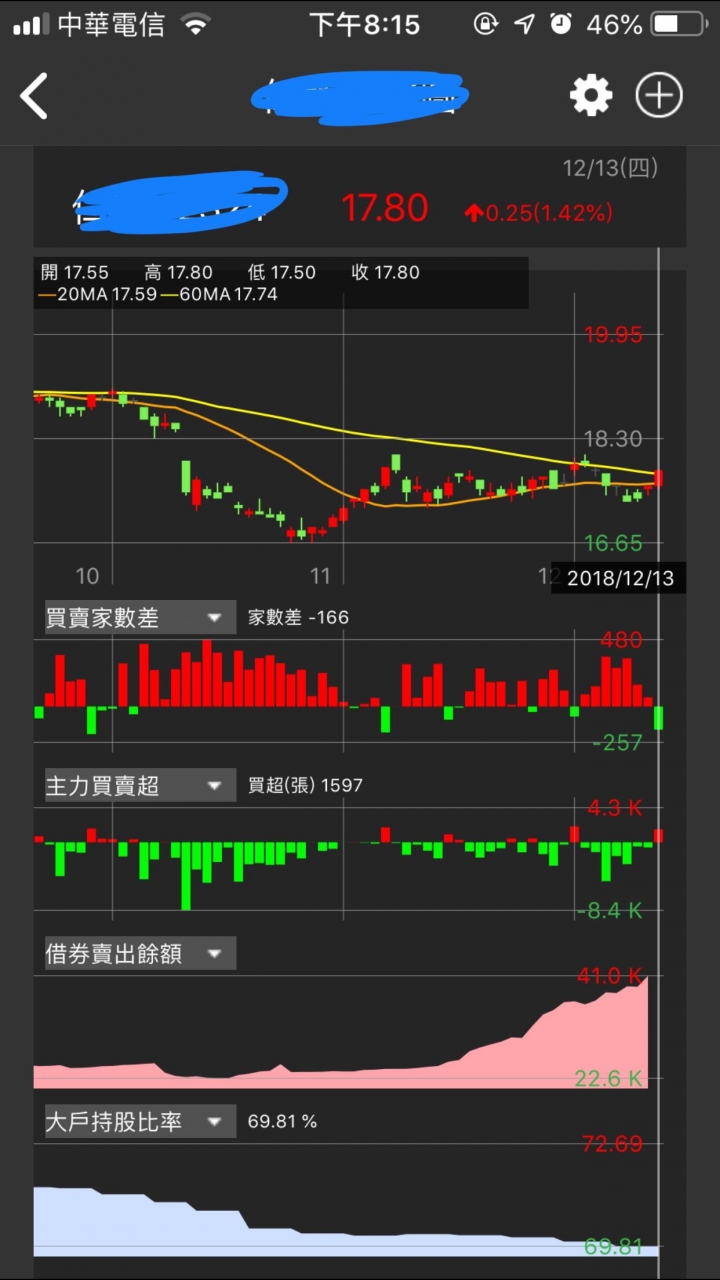Viewport: 720px width, 1280px height.
Task: Tap the status bar clock 下午8:15
Action: click(365, 24)
